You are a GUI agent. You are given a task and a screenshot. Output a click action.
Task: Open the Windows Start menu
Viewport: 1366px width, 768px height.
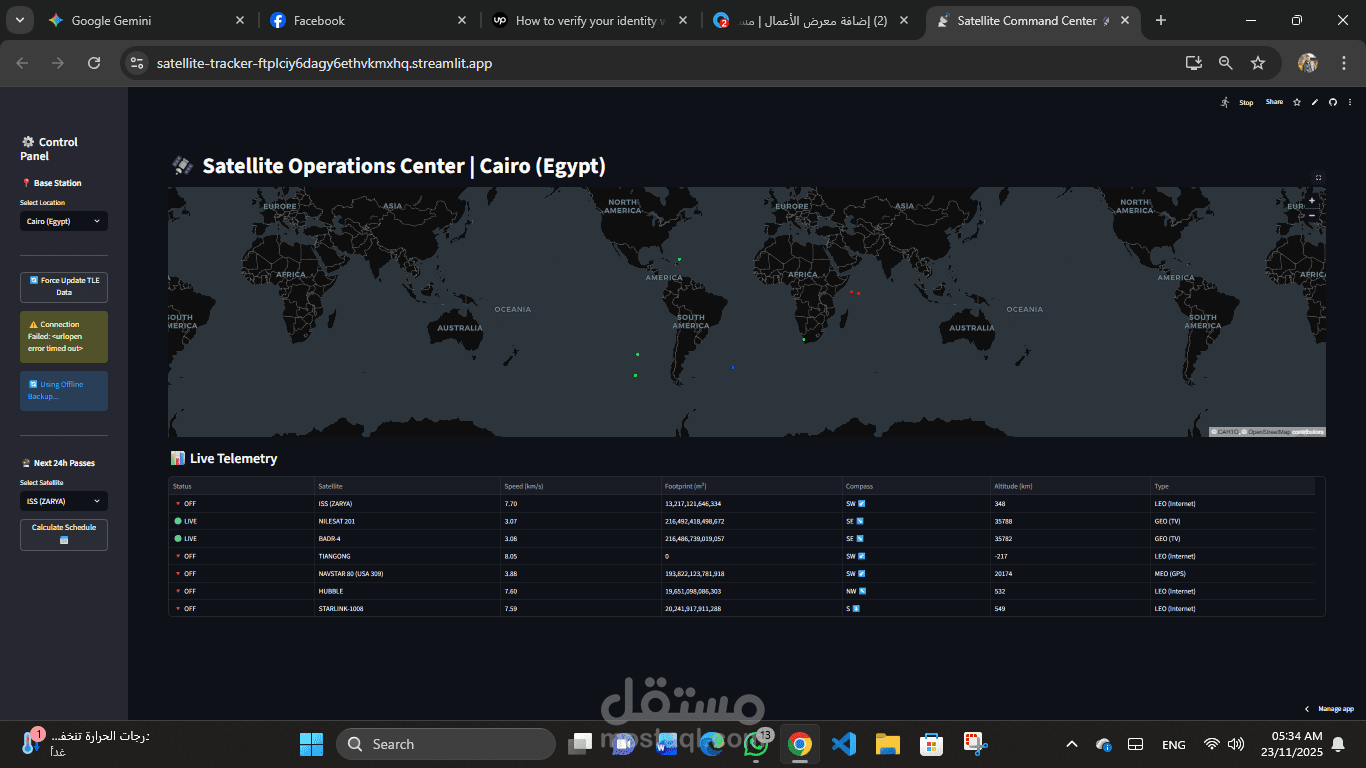click(311, 744)
